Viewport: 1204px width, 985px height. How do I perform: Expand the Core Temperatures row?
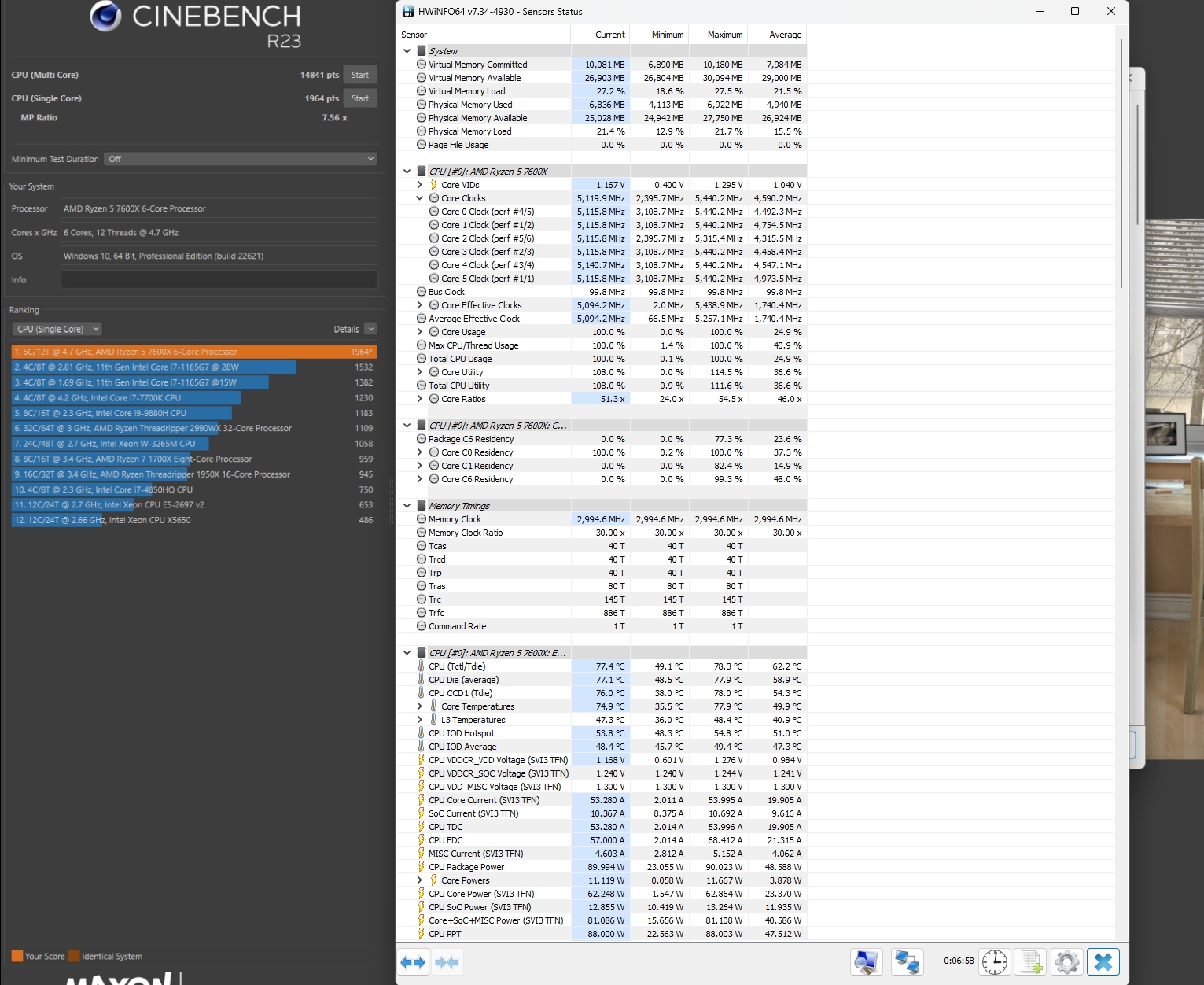pos(420,706)
